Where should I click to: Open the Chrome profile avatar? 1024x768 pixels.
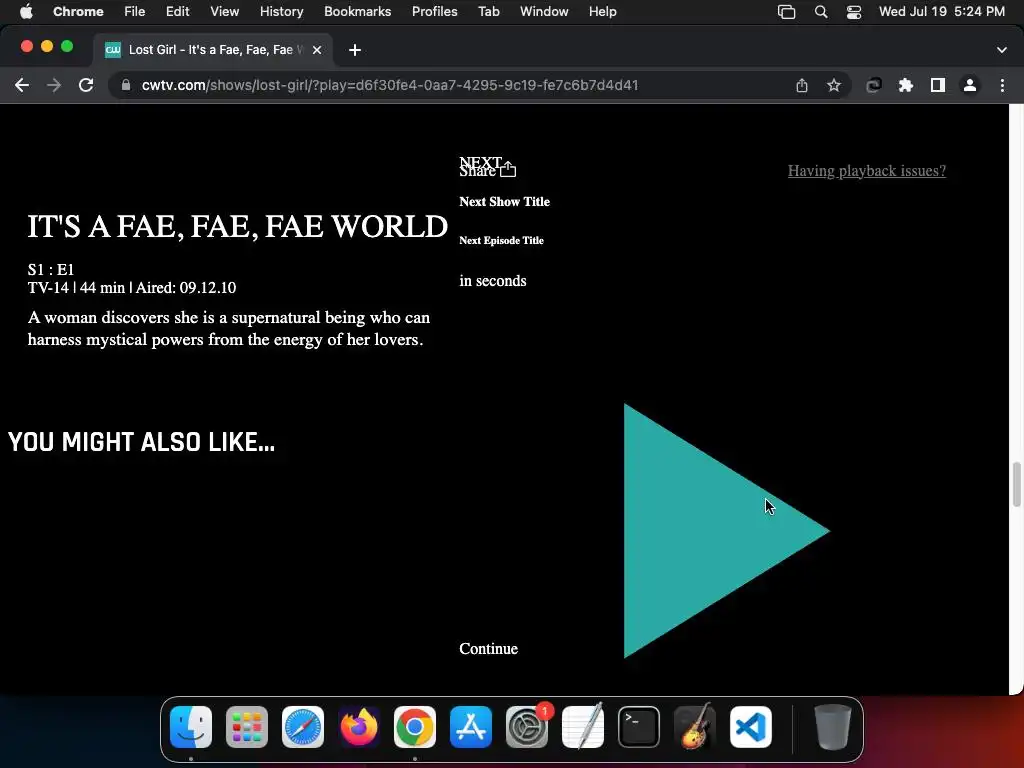pyautogui.click(x=970, y=85)
